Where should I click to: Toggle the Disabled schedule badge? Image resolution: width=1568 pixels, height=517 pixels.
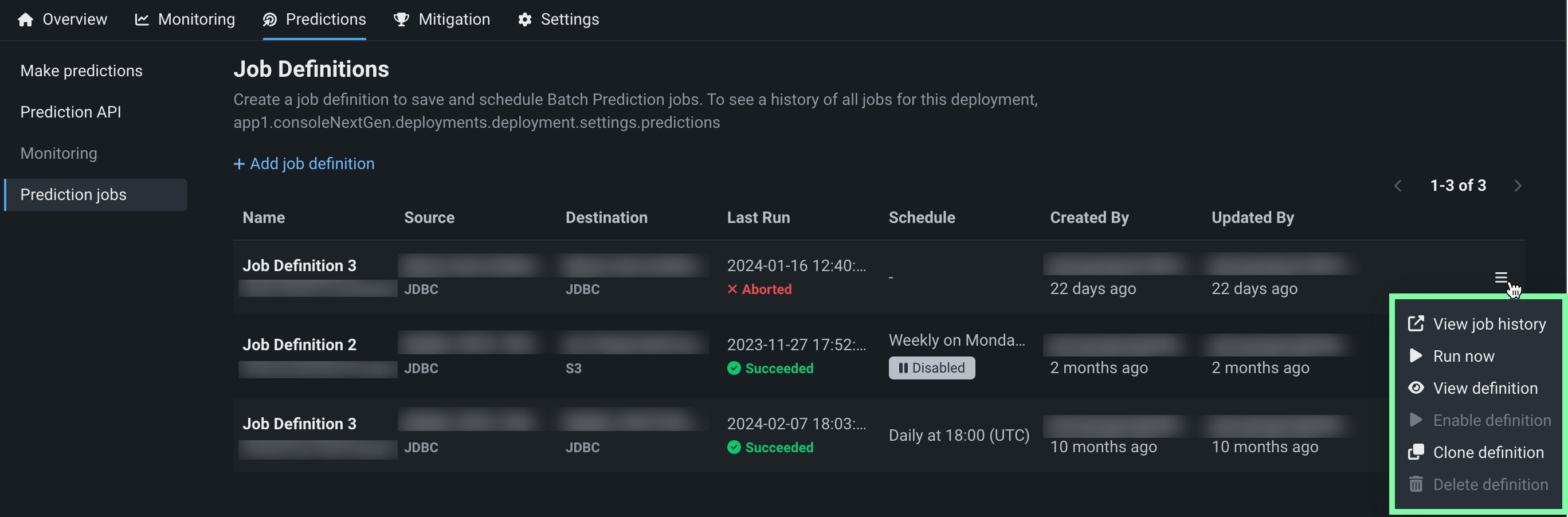pyautogui.click(x=931, y=368)
